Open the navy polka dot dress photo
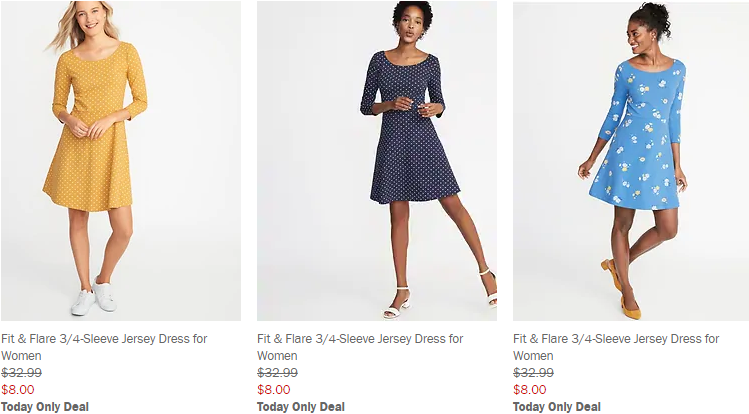The image size is (749, 414). point(376,160)
